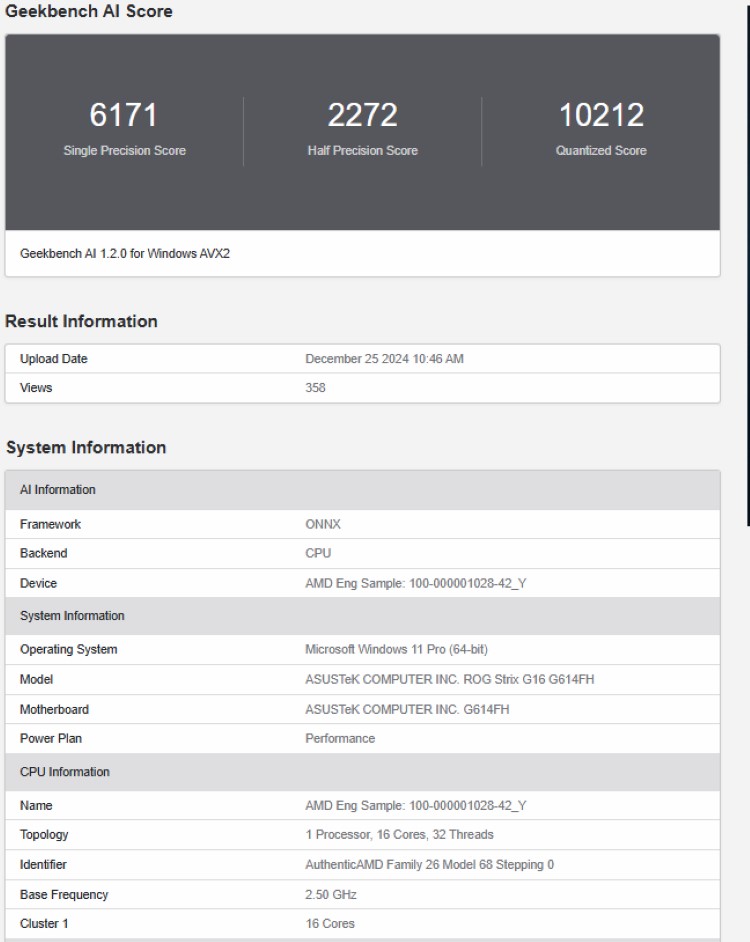The width and height of the screenshot is (750, 942).
Task: Select the 358 views value
Action: click(x=316, y=387)
